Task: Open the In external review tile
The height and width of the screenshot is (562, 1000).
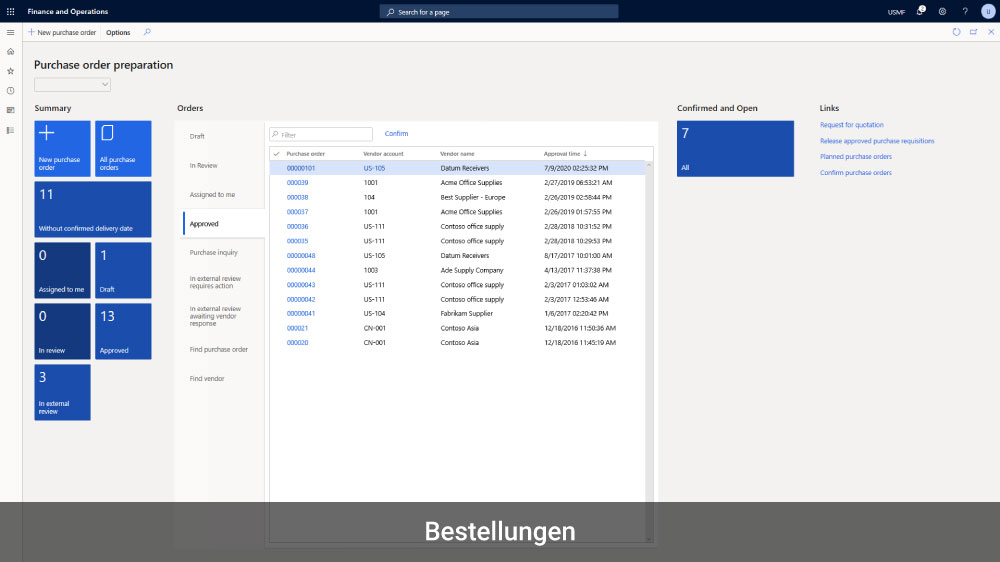Action: pyautogui.click(x=62, y=392)
